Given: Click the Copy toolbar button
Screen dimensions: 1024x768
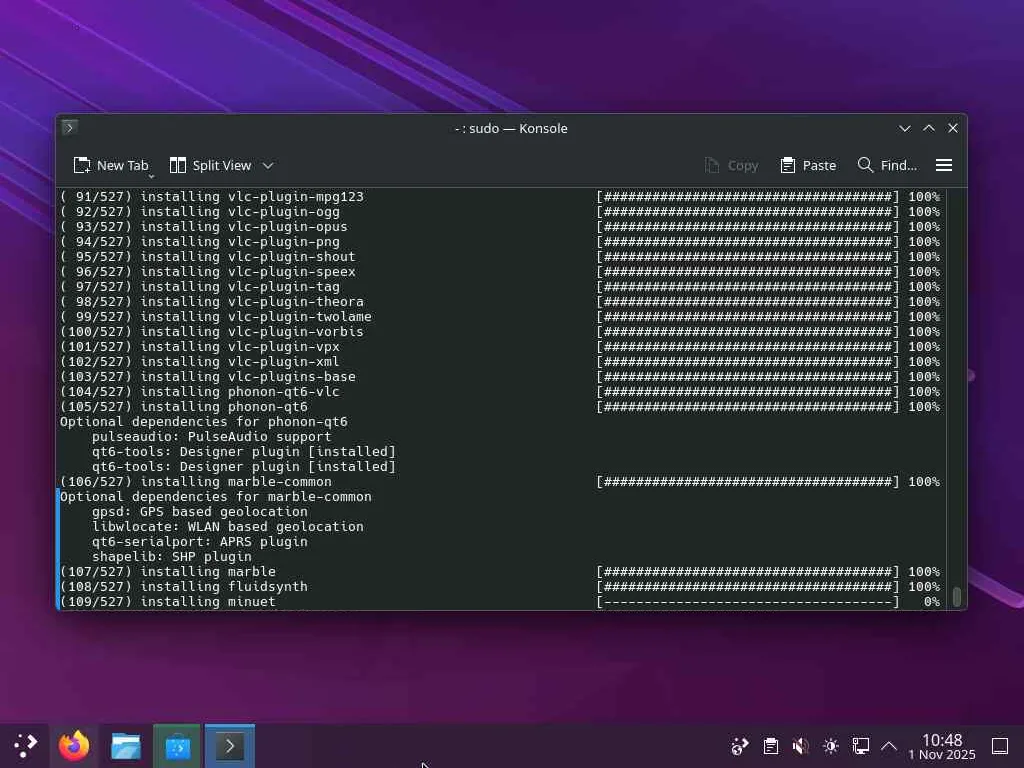Looking at the screenshot, I should [x=731, y=165].
